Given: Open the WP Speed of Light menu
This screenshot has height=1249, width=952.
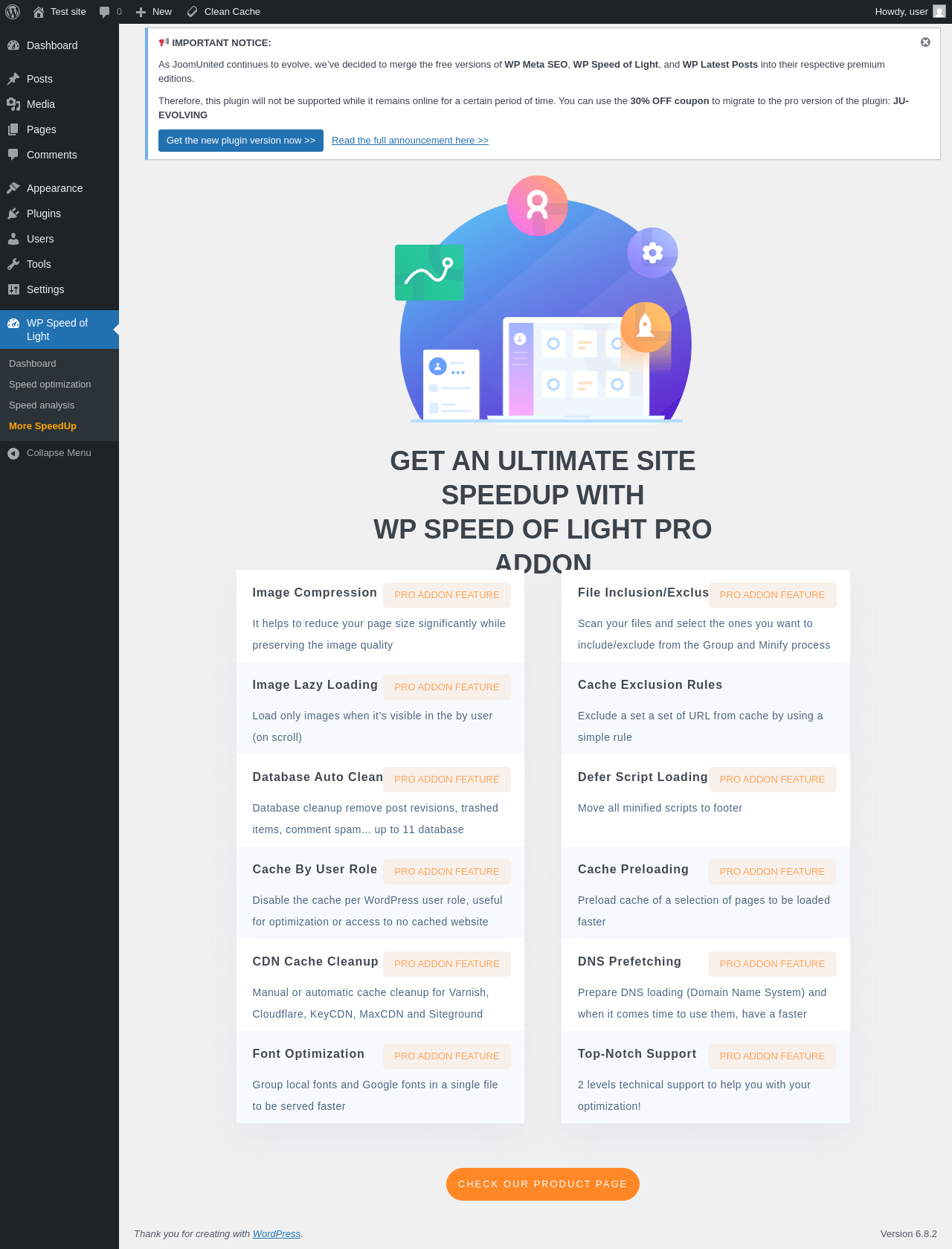Looking at the screenshot, I should (x=59, y=330).
